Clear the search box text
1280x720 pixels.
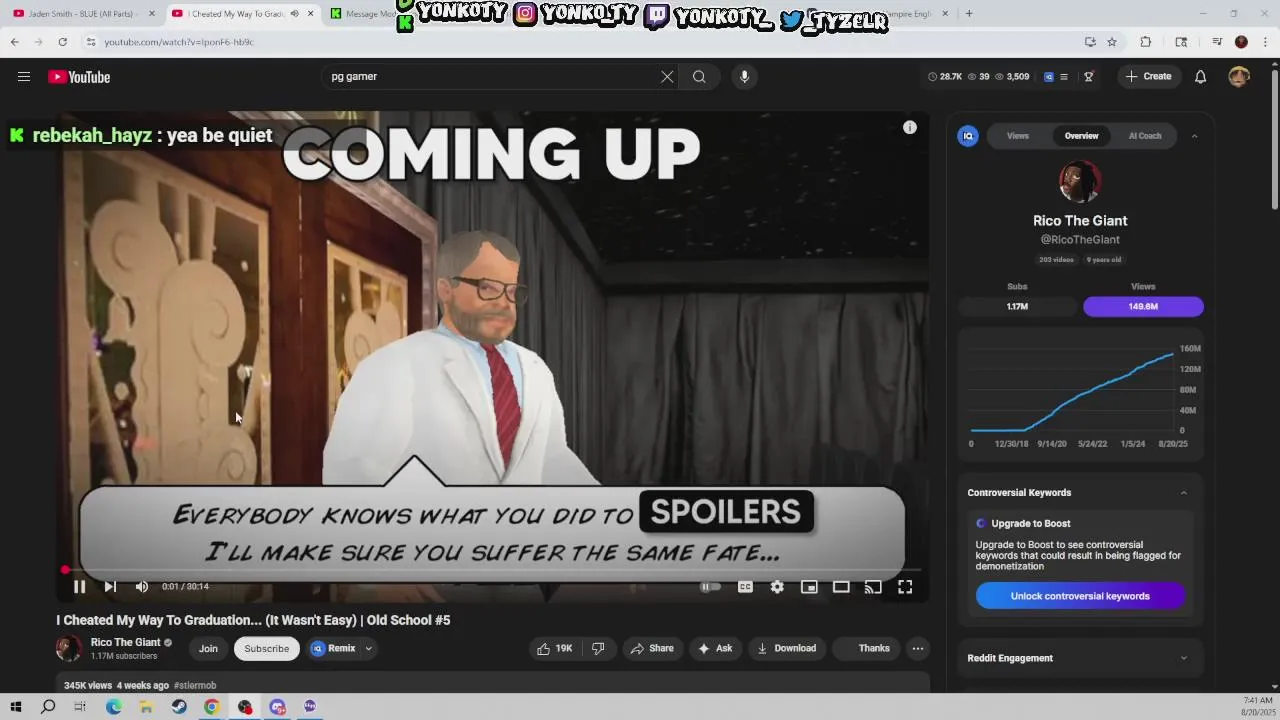pos(667,77)
